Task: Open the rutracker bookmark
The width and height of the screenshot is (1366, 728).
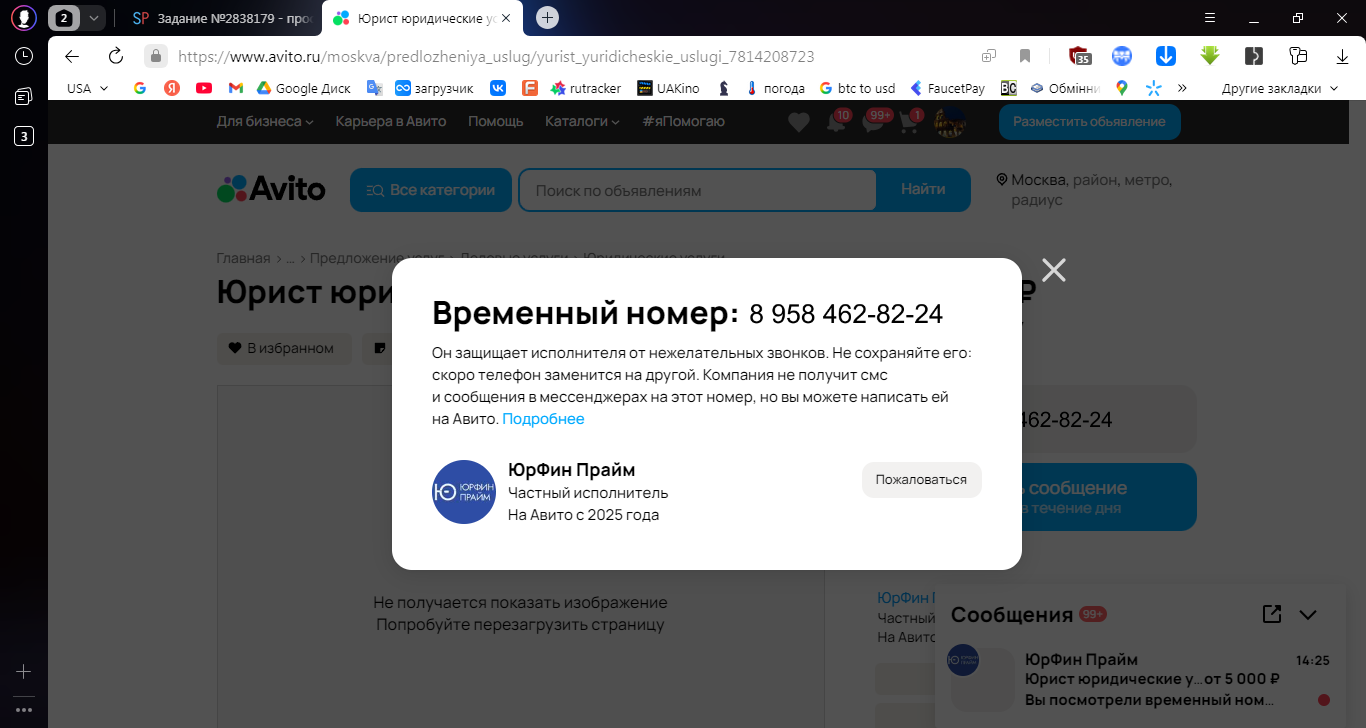Action: pos(585,88)
